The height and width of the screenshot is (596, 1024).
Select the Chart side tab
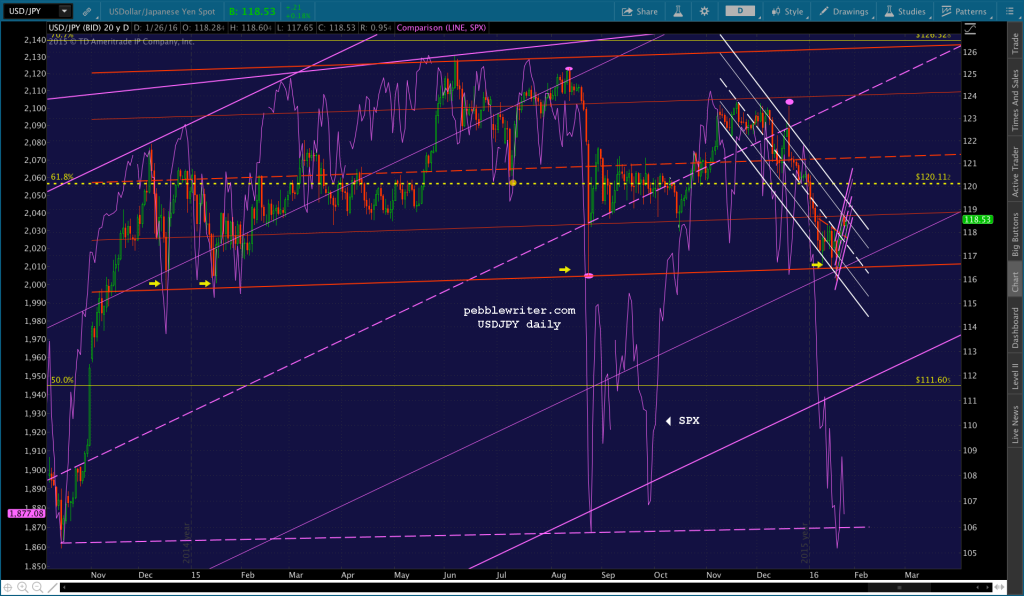pyautogui.click(x=1015, y=281)
